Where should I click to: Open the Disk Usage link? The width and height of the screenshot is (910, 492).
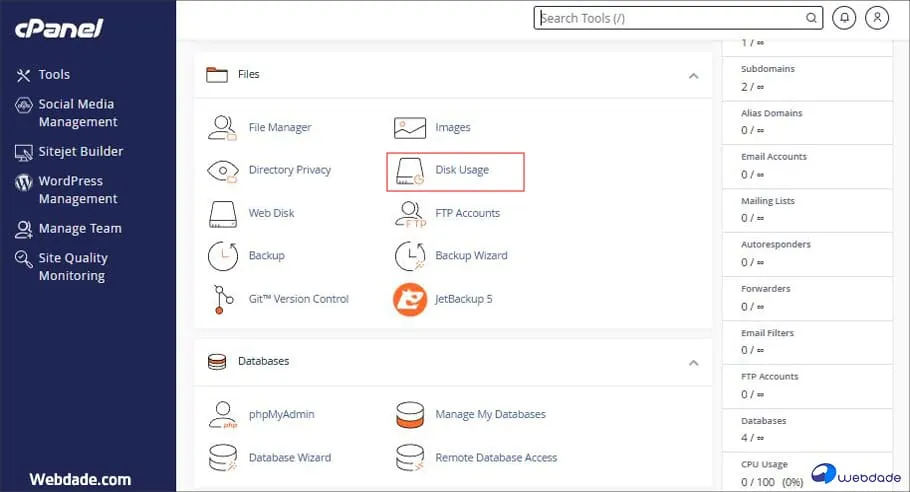(x=462, y=170)
